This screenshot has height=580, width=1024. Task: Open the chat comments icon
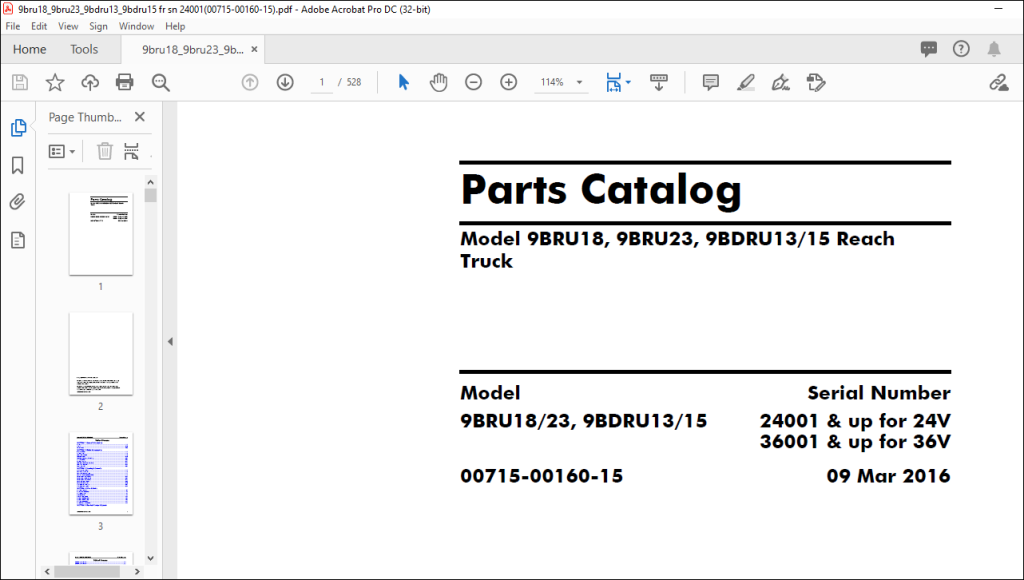click(x=929, y=49)
